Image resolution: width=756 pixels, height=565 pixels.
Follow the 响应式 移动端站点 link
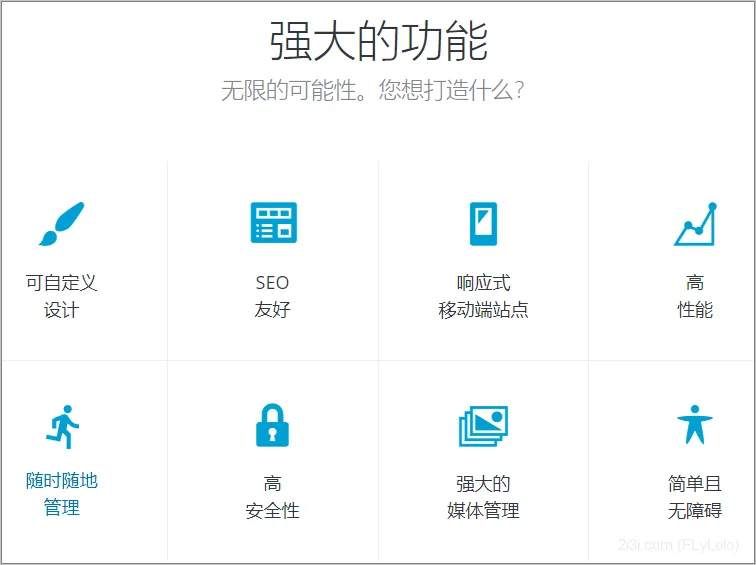point(483,296)
